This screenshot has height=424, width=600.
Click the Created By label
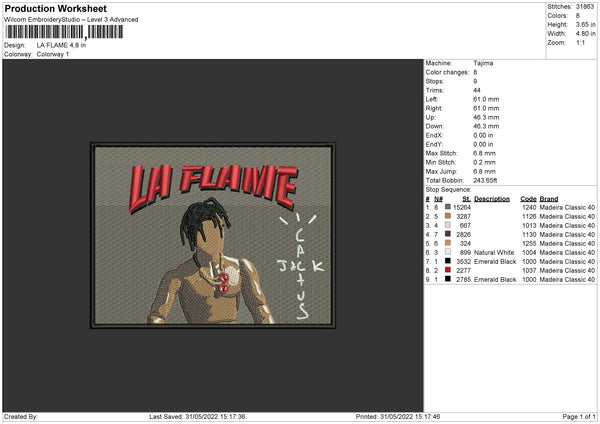pyautogui.click(x=21, y=416)
